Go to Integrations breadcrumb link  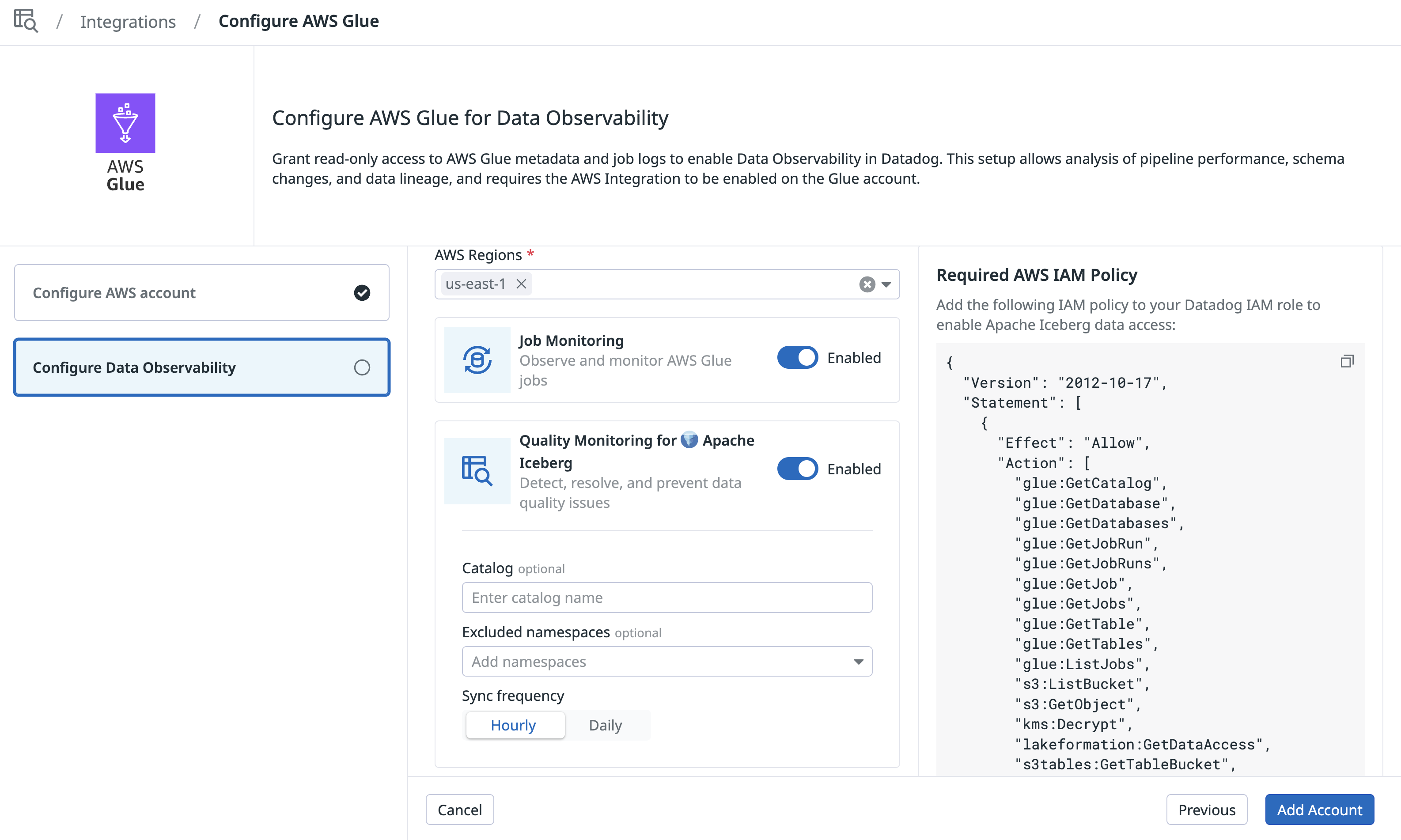(x=128, y=22)
